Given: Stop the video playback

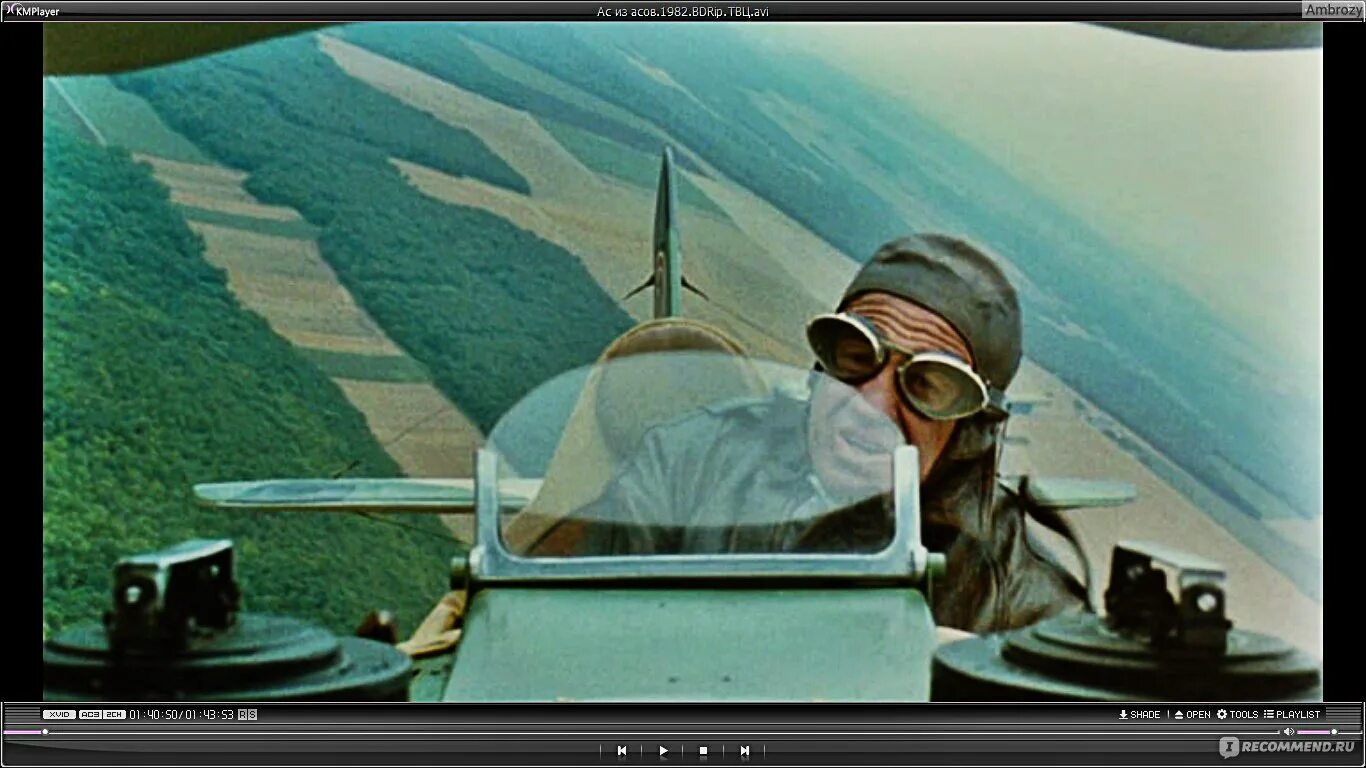Looking at the screenshot, I should pyautogui.click(x=703, y=750).
